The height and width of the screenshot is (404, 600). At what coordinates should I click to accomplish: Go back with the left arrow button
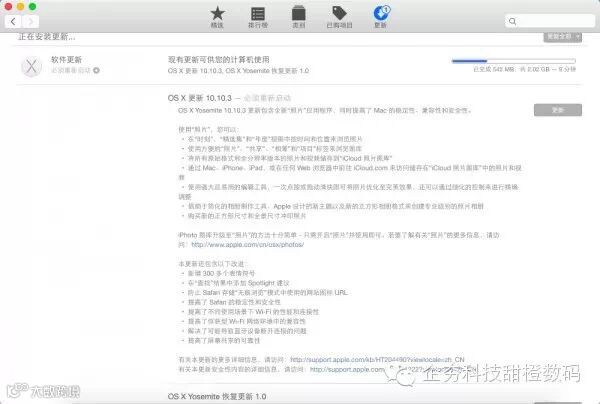[13, 21]
